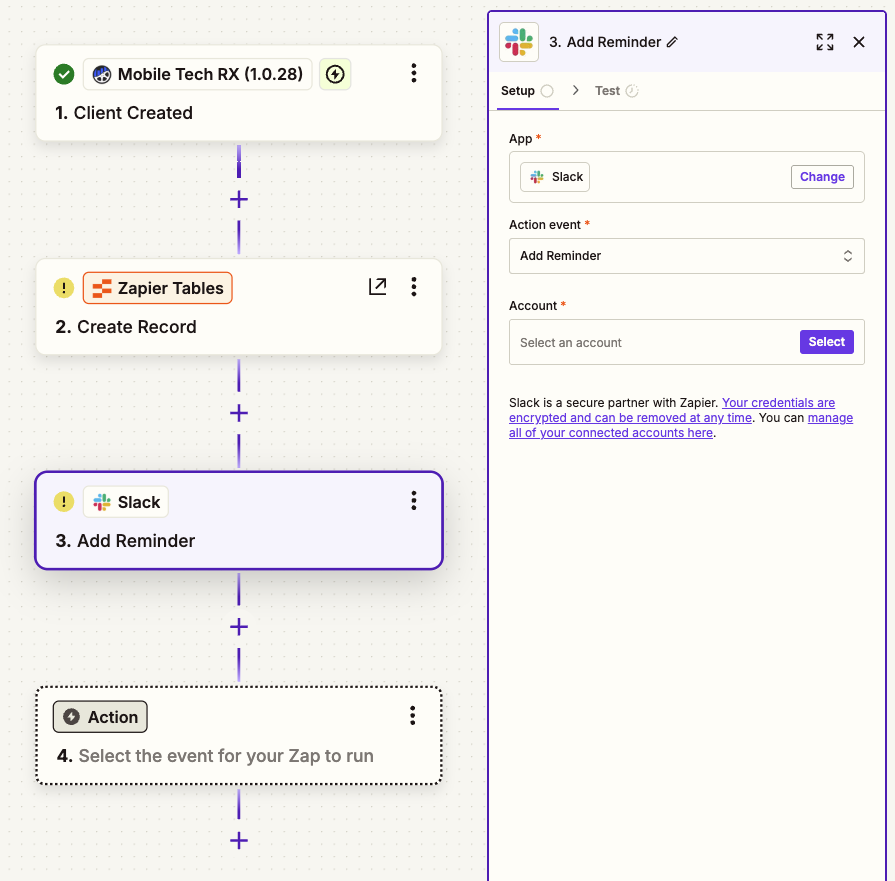Click the pencil icon to rename Add Reminder
The height and width of the screenshot is (881, 895).
tap(673, 42)
